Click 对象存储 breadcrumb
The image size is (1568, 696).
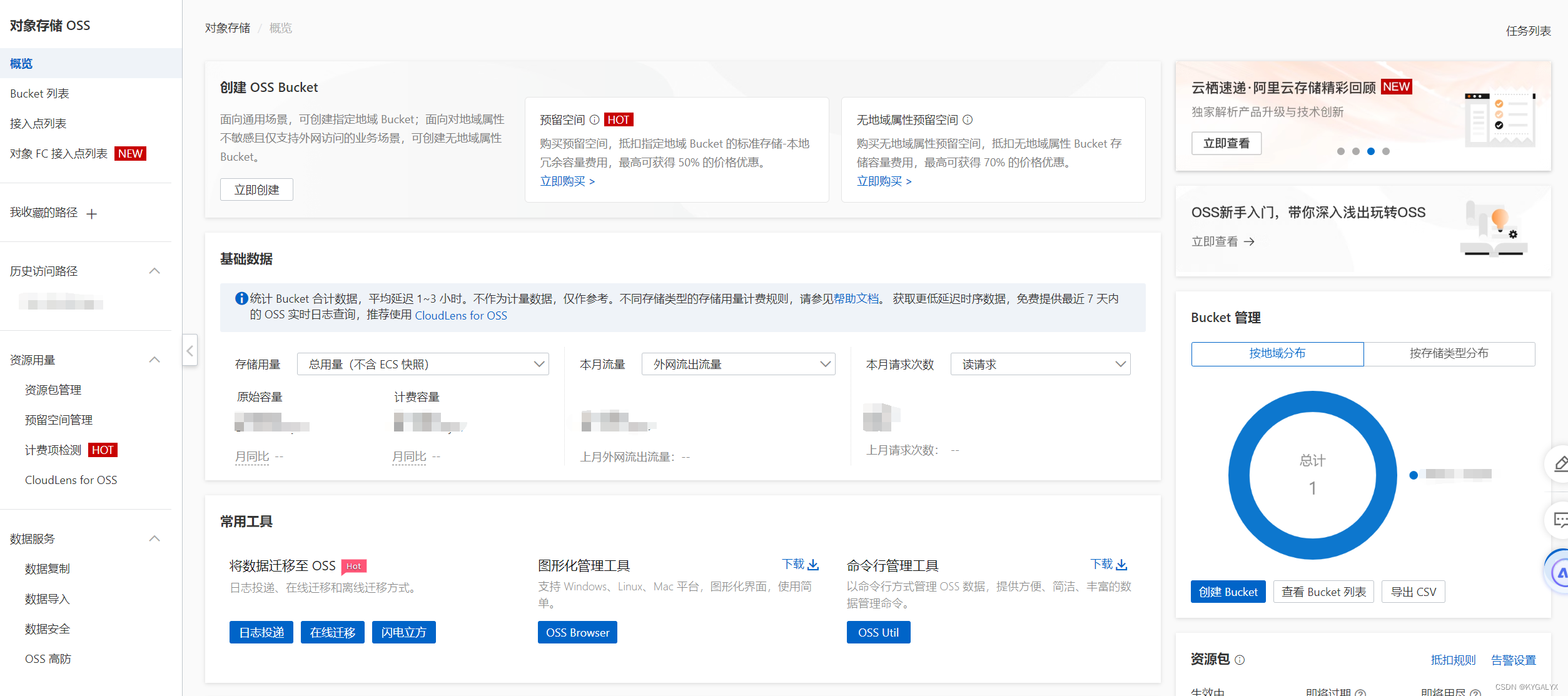click(x=228, y=28)
